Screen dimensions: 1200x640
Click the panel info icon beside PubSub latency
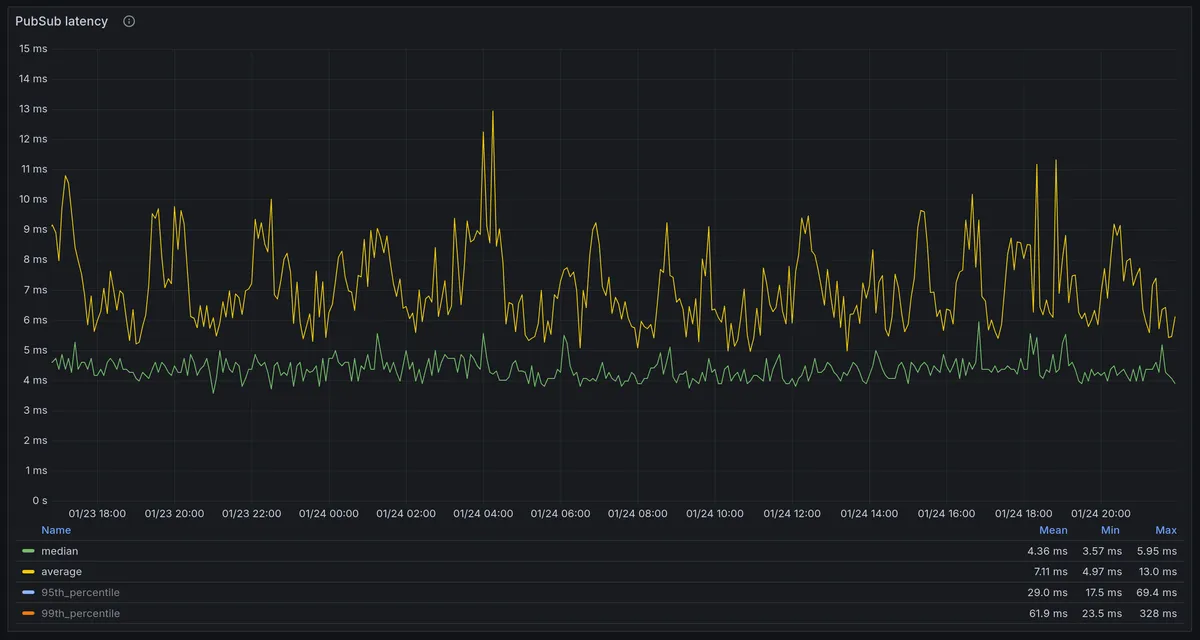(x=129, y=21)
